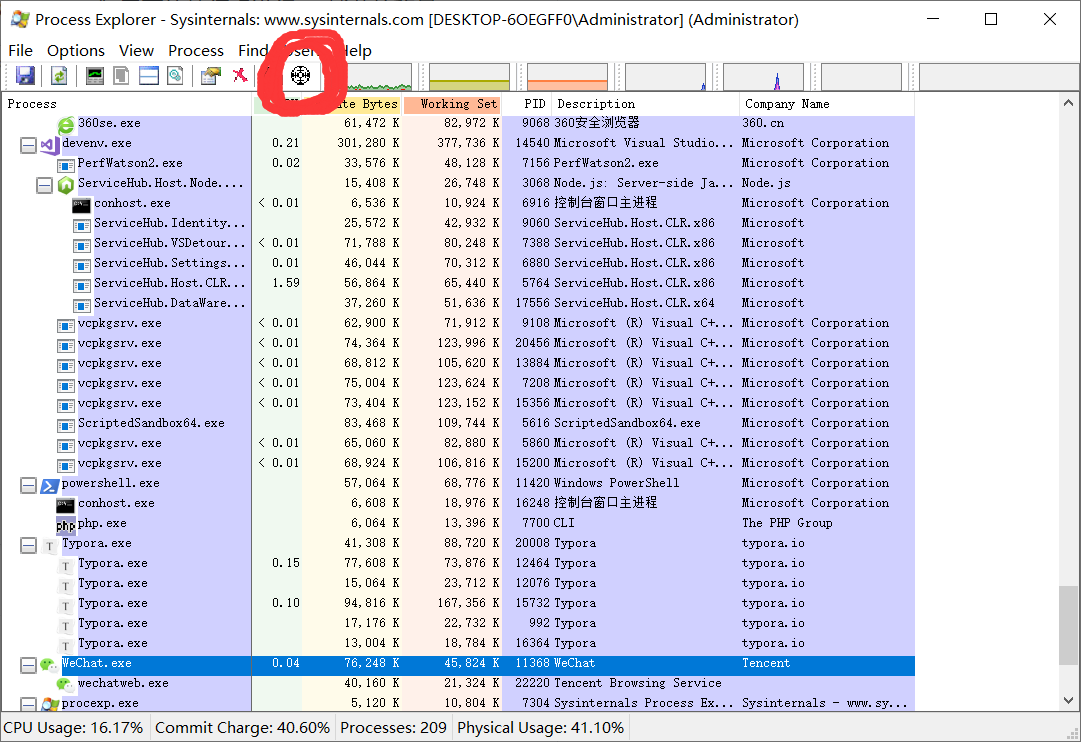Open System Information via the monitor icon

click(94, 75)
